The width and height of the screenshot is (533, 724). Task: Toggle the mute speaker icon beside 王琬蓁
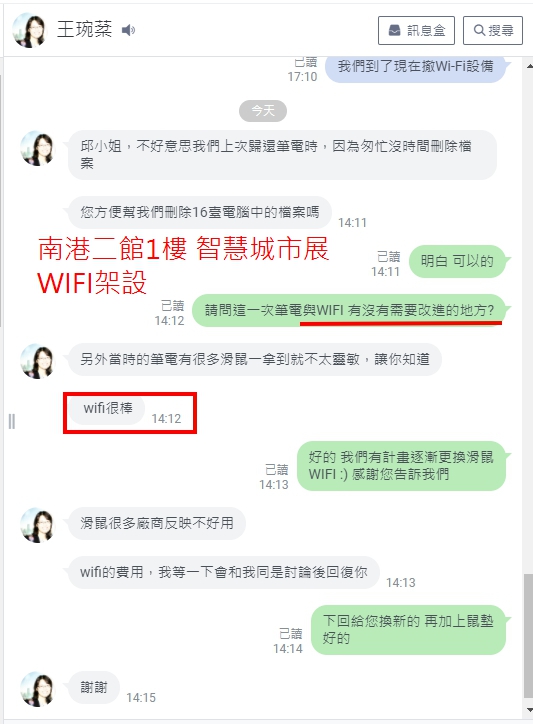pyautogui.click(x=128, y=30)
